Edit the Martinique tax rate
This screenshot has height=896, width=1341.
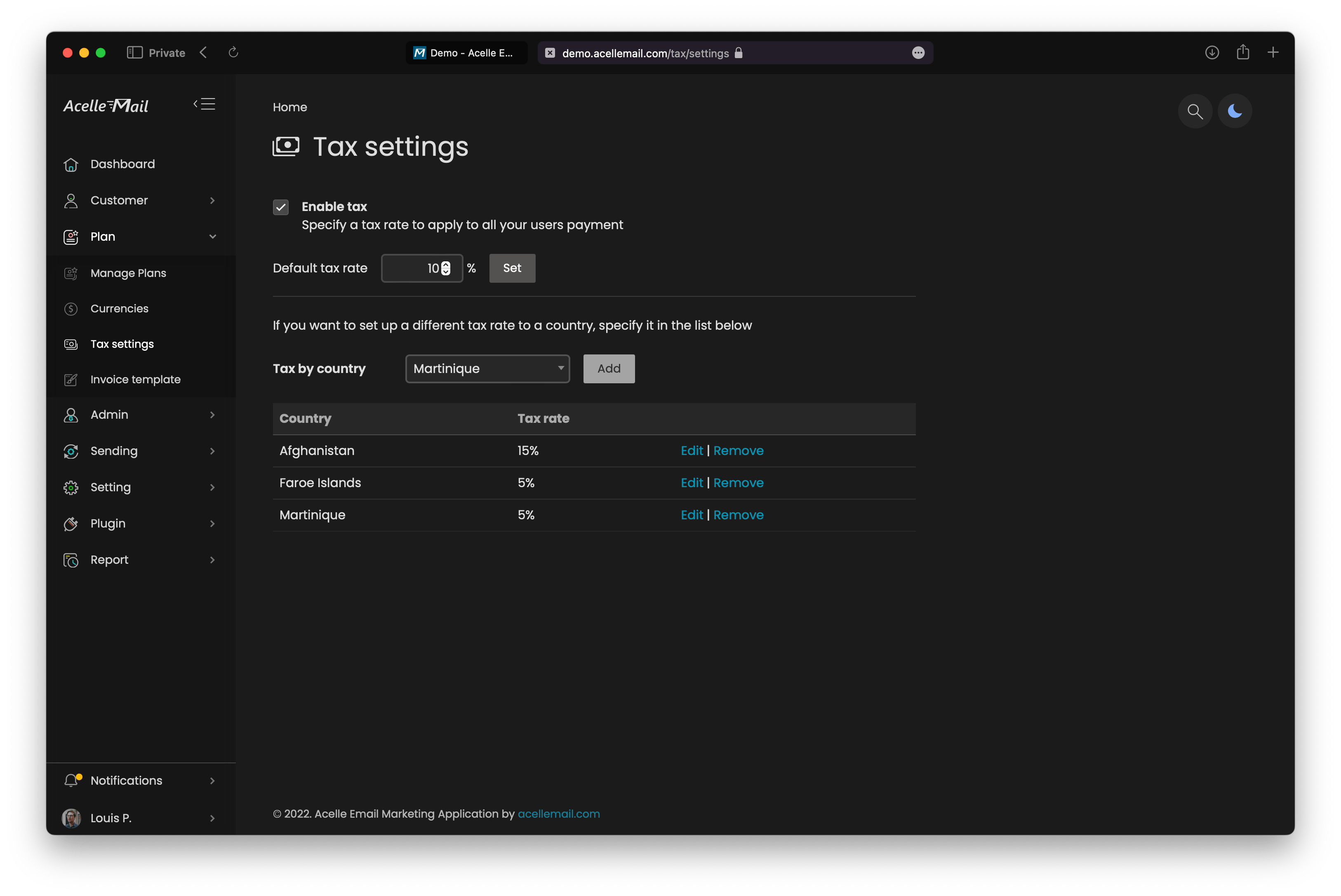click(x=692, y=515)
